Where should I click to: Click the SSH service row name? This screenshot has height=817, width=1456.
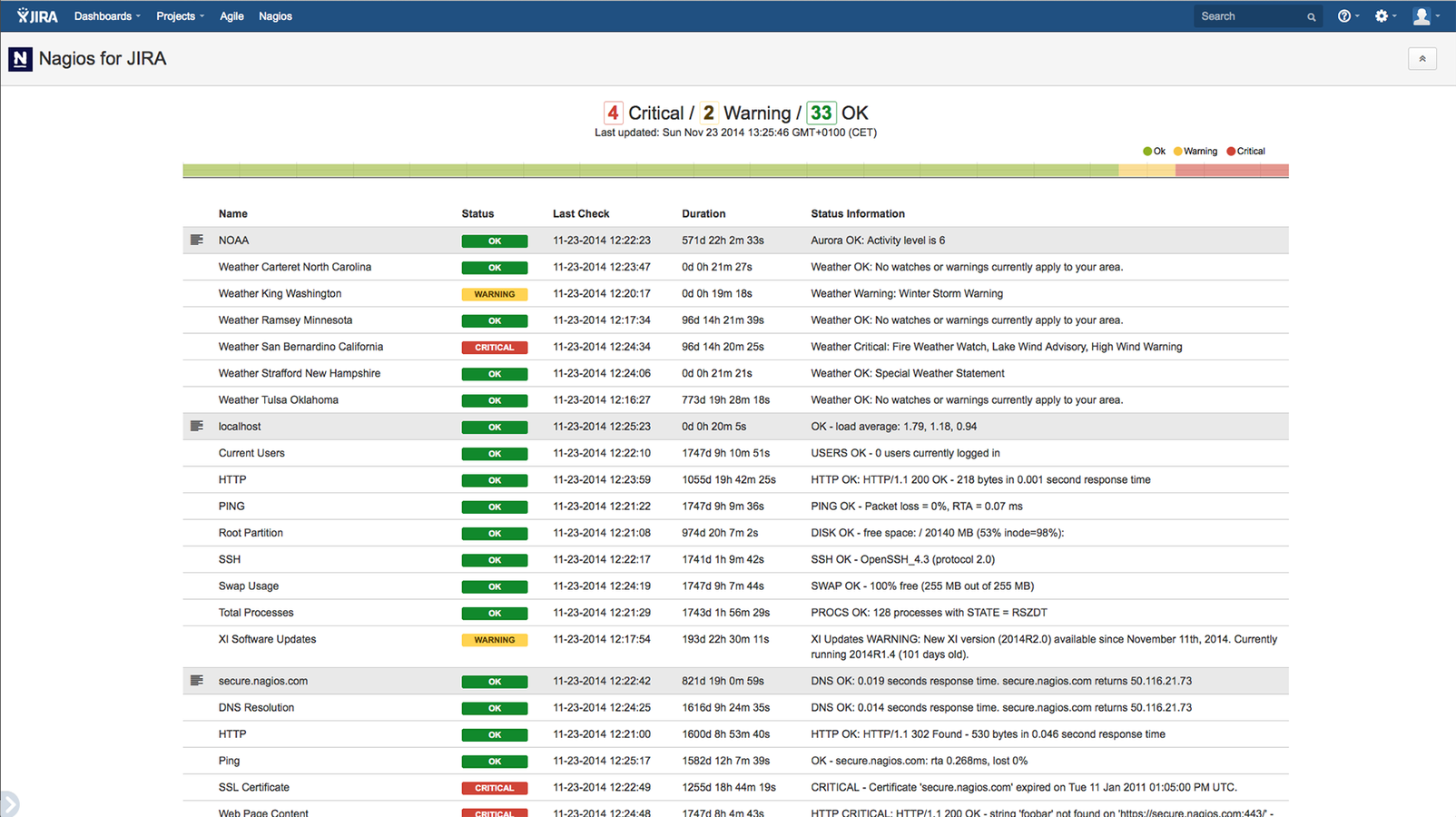[x=230, y=559]
